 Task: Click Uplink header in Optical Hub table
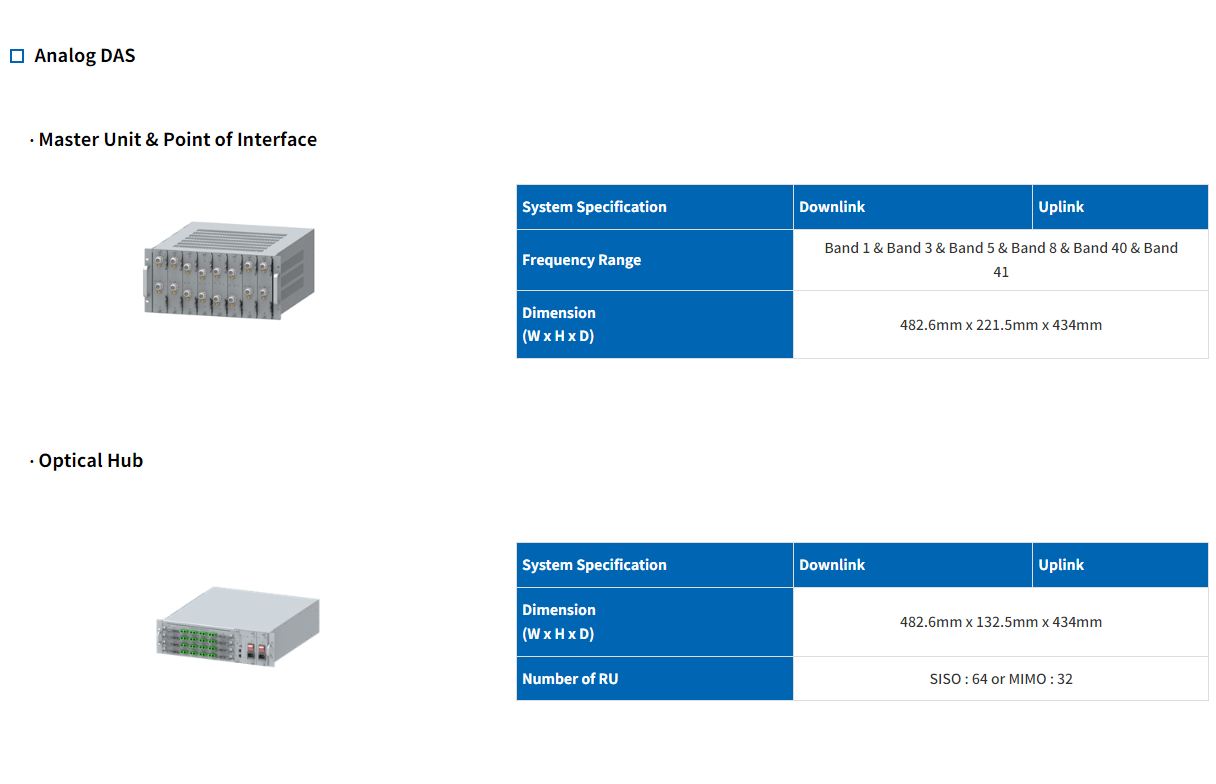[1120, 565]
